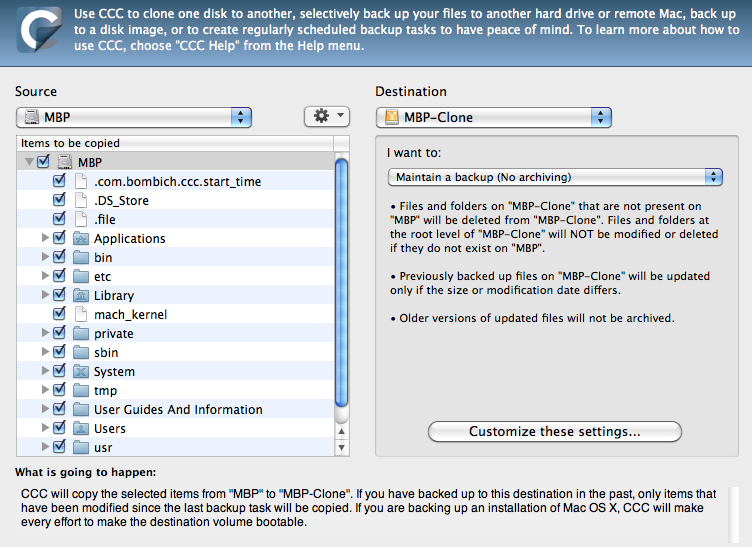Select the Applications row name
The height and width of the screenshot is (547, 752).
point(129,238)
